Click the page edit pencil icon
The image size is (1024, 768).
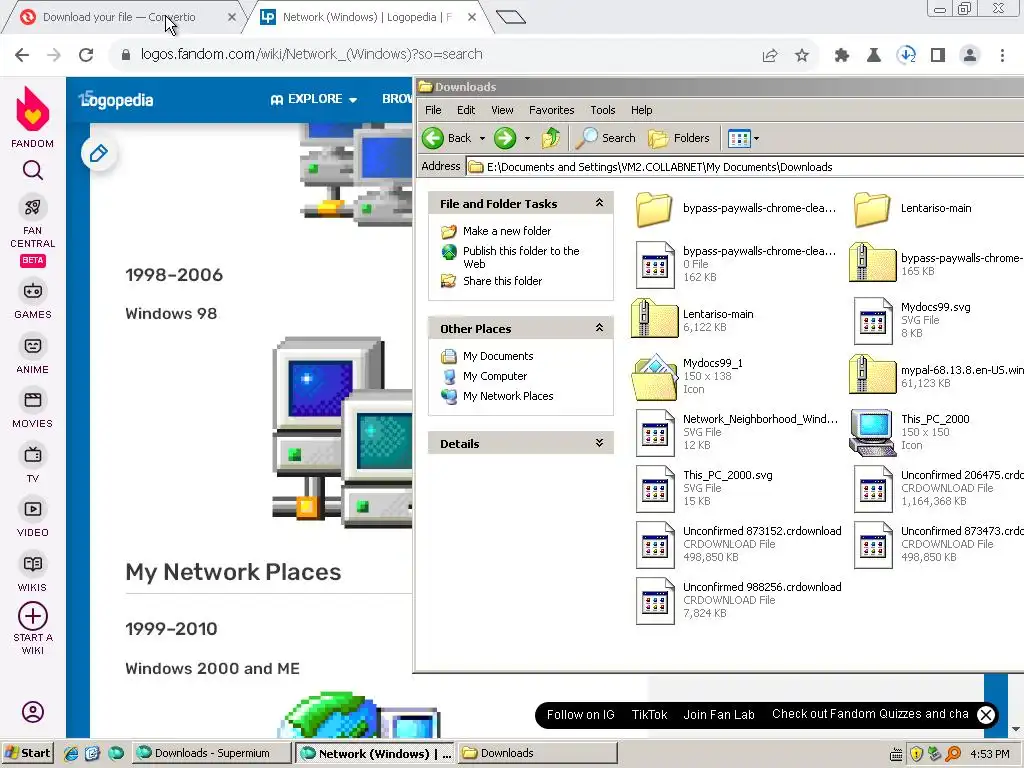click(x=99, y=154)
